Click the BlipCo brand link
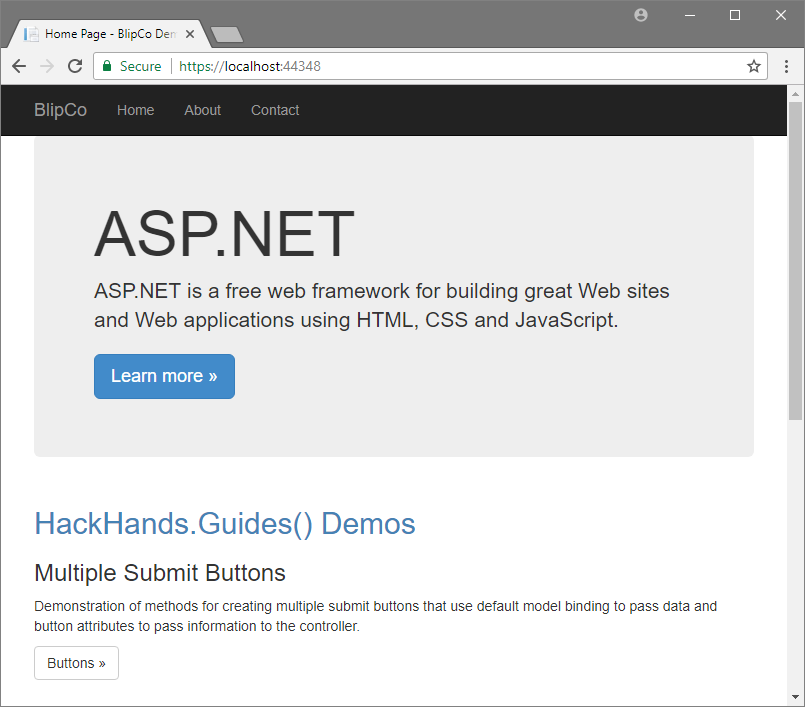This screenshot has width=805, height=707. pos(61,110)
